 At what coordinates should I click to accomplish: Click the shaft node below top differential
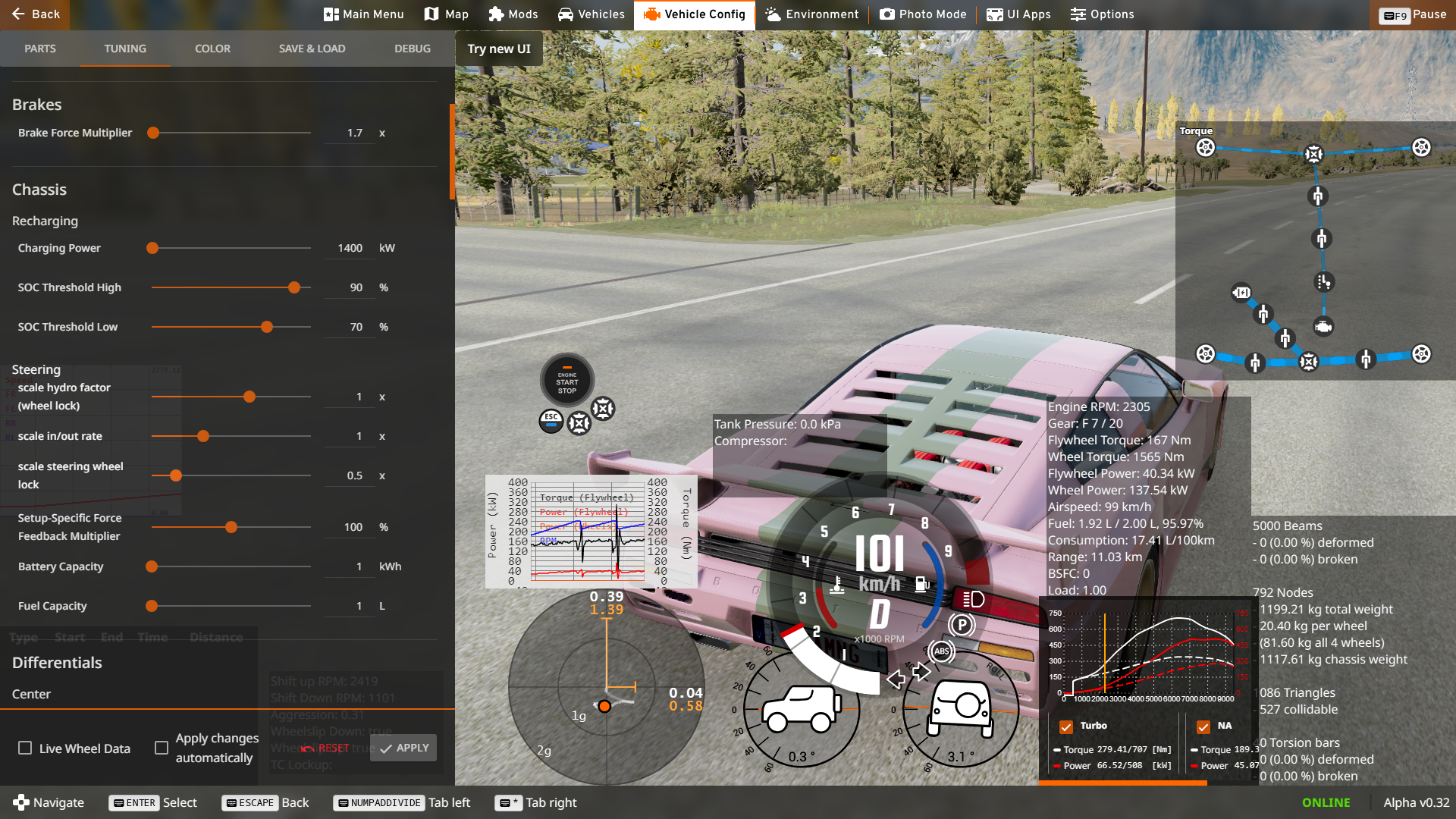1318,196
